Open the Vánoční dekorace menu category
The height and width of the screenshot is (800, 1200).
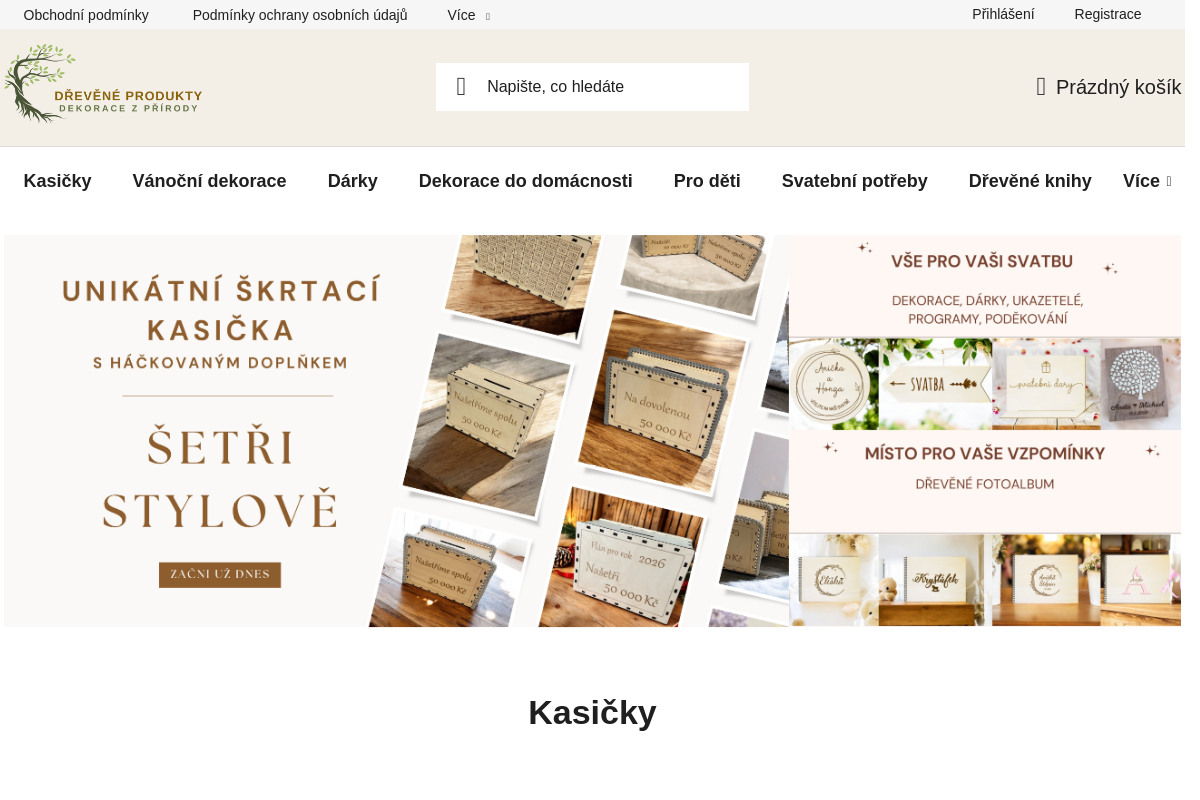click(210, 181)
